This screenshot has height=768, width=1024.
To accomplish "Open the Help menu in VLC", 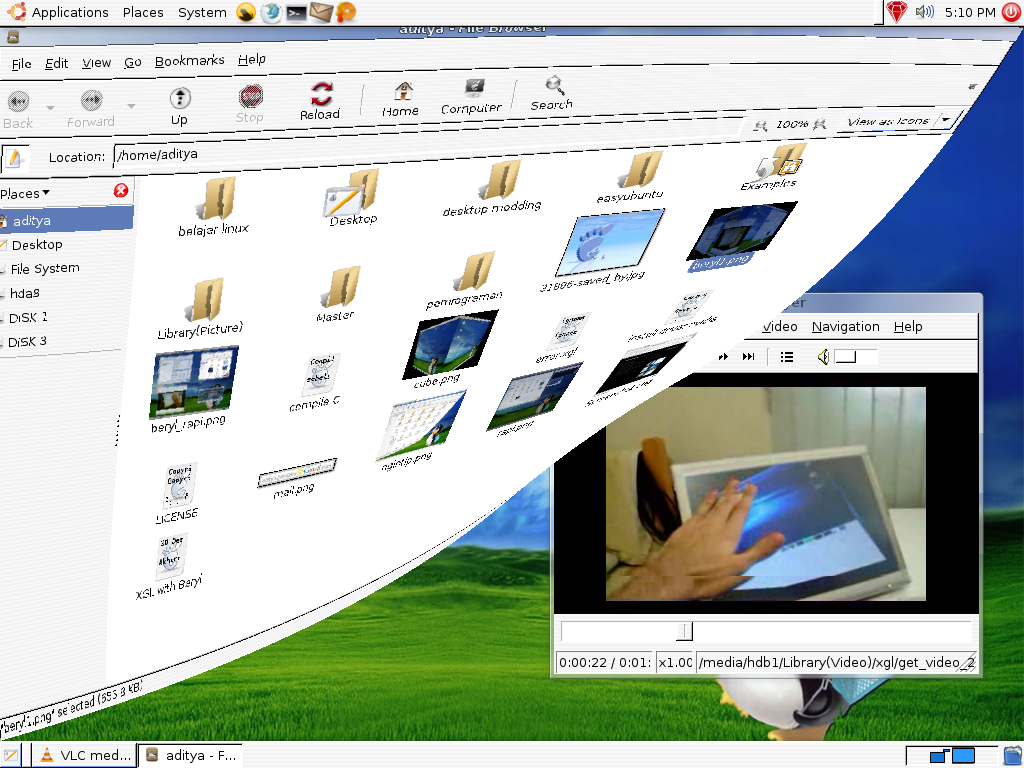I will click(x=908, y=327).
